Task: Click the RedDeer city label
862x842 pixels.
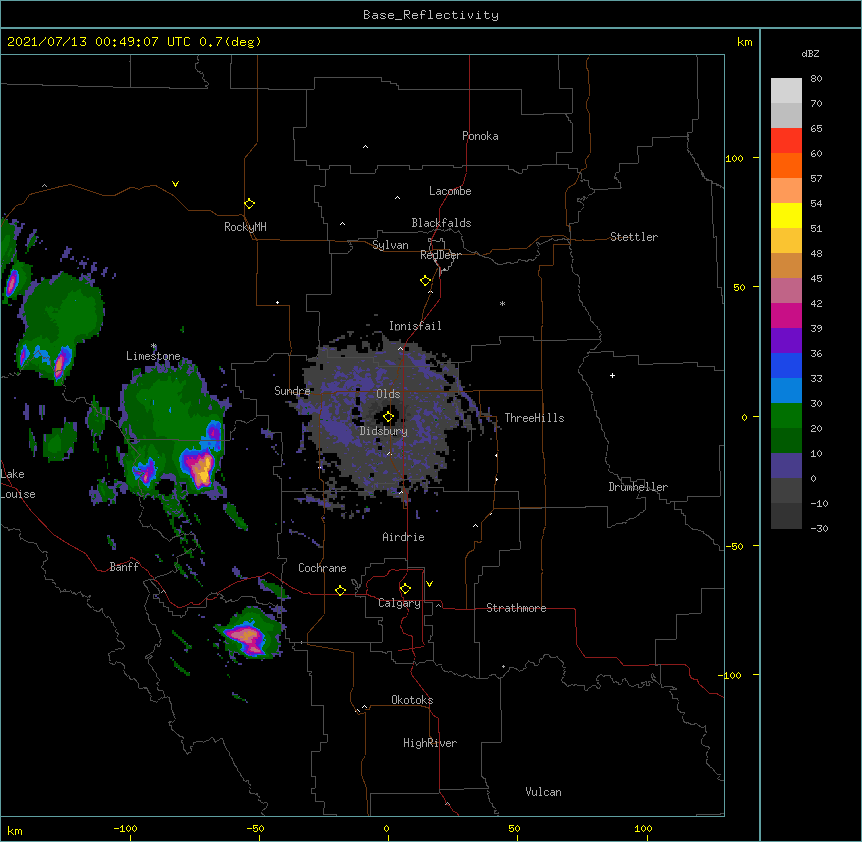Action: (x=440, y=255)
